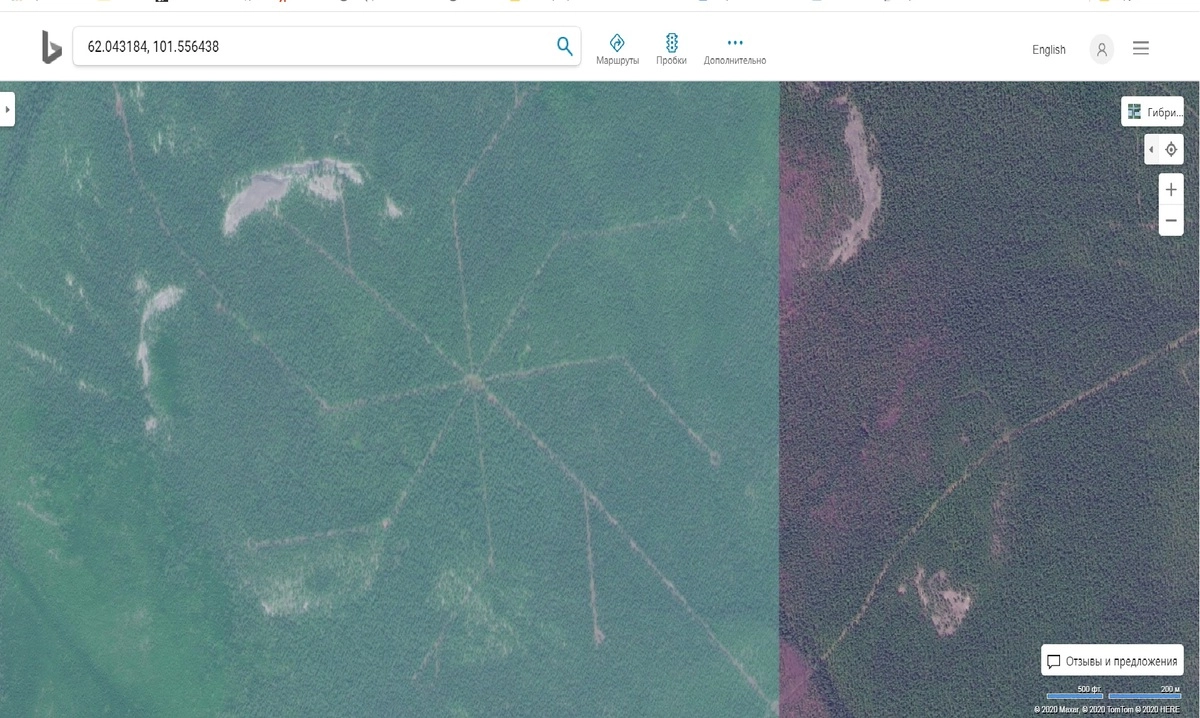Image resolution: width=1200 pixels, height=718 pixels.
Task: Zoom out with the minus button
Action: tap(1170, 220)
